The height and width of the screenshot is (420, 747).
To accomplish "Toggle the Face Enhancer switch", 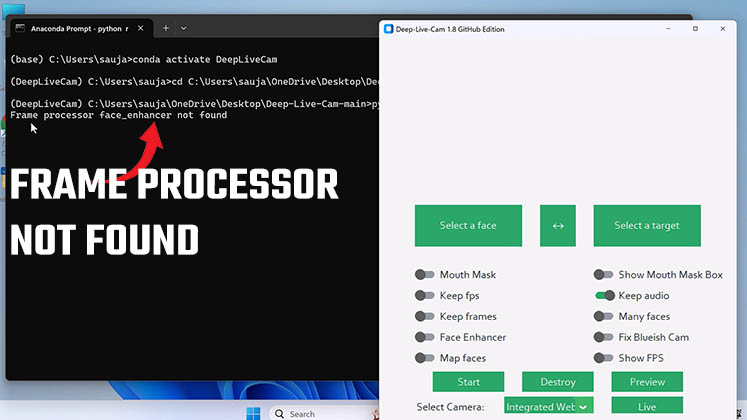I will pyautogui.click(x=424, y=337).
